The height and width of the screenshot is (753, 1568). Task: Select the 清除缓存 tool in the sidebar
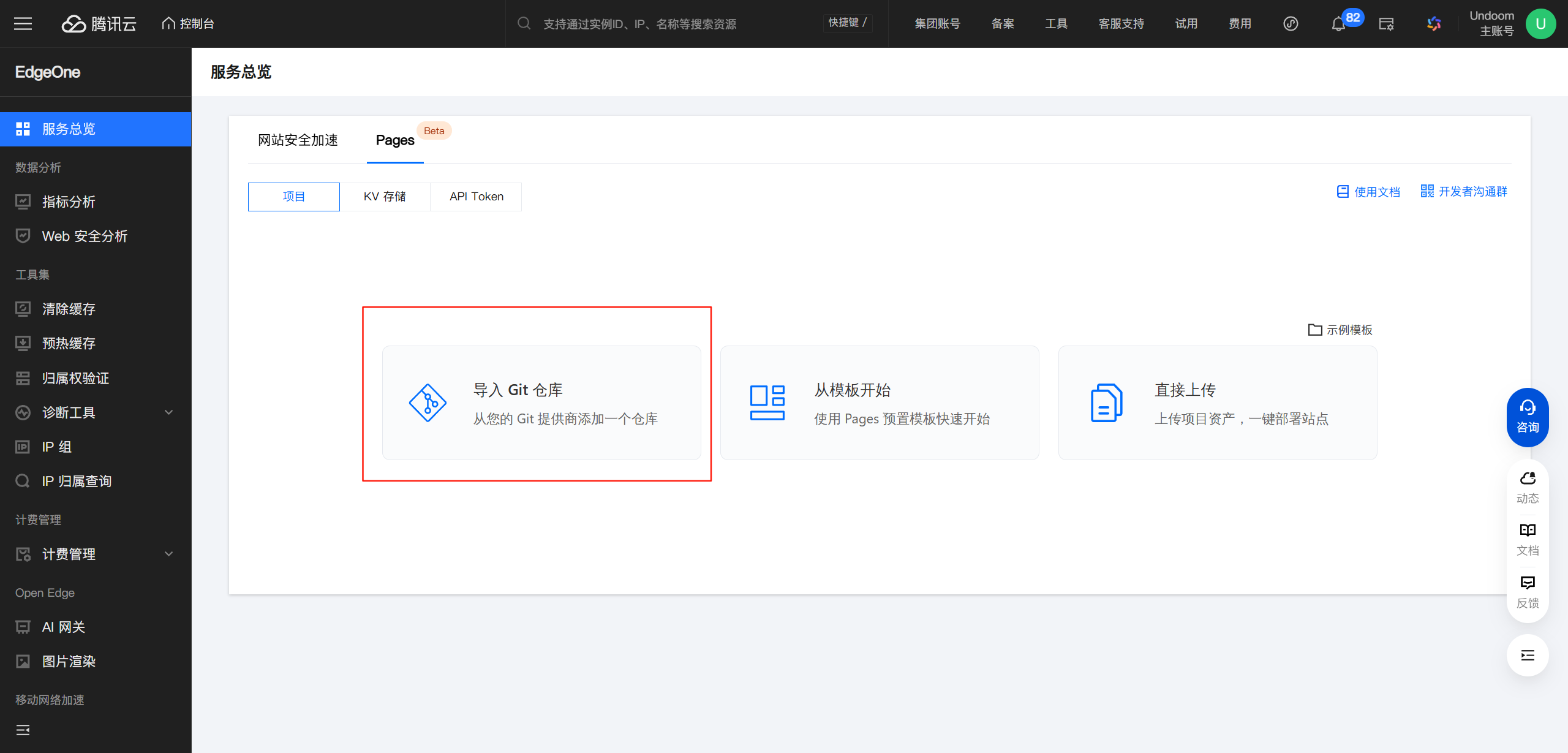point(68,309)
